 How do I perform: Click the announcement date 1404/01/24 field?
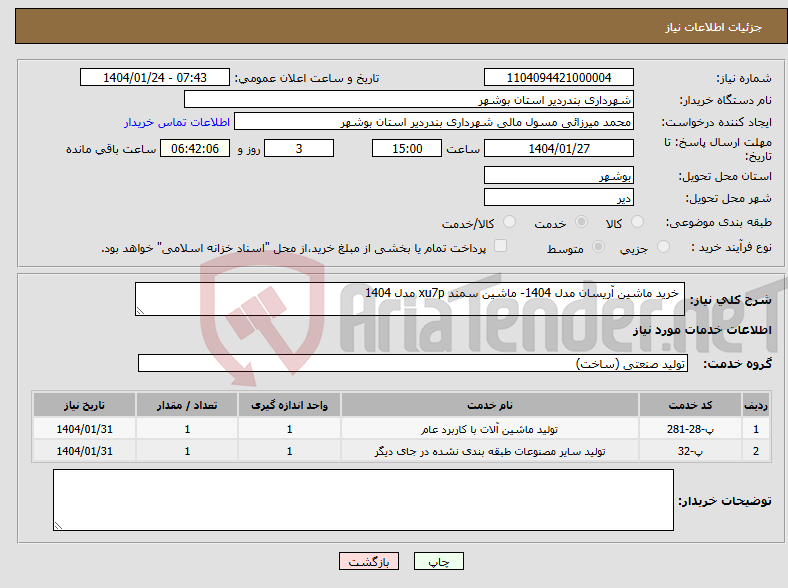coord(155,77)
